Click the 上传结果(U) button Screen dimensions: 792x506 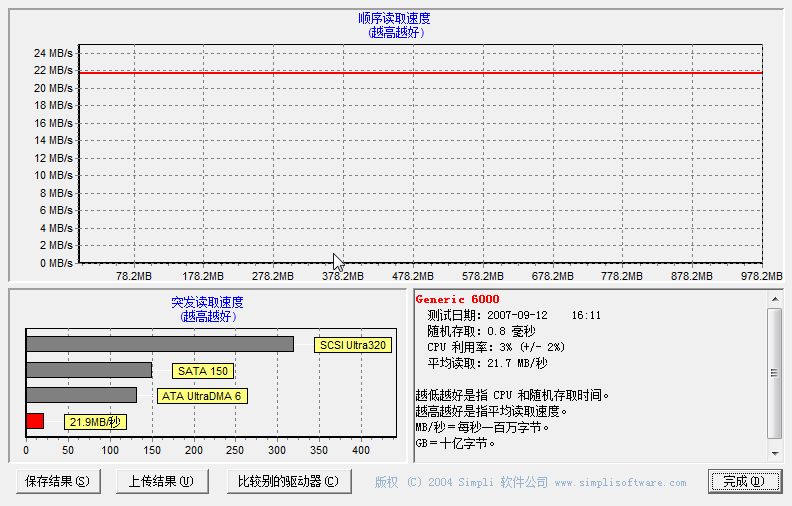tap(162, 481)
